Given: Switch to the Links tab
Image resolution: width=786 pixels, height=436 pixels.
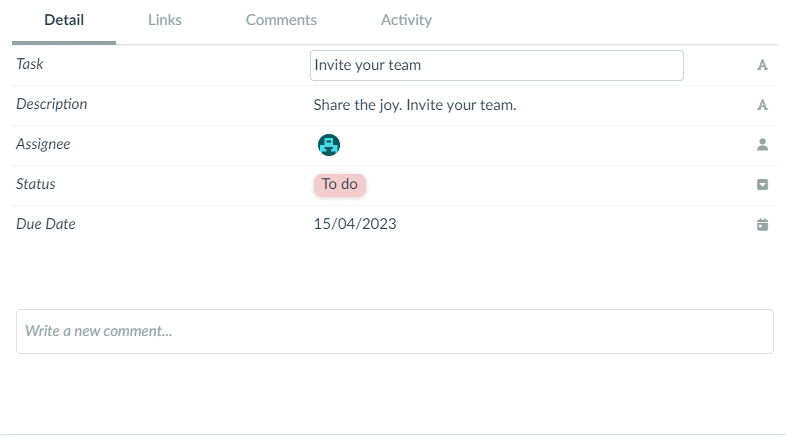Looking at the screenshot, I should 165,20.
